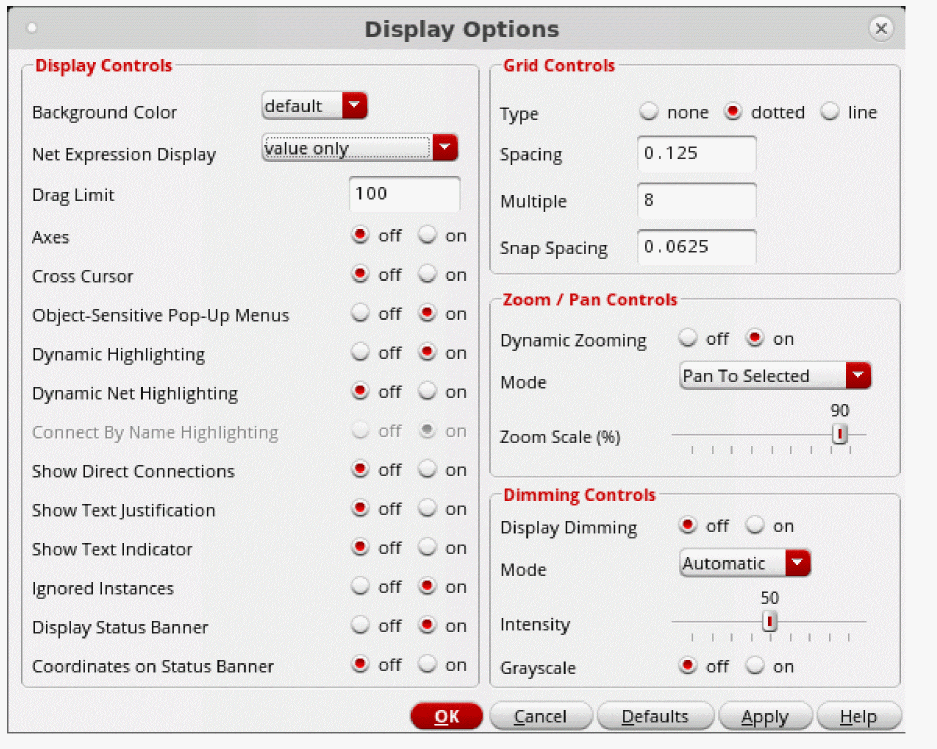Click the OK button
Screen dimensions: 937x749
(x=447, y=716)
